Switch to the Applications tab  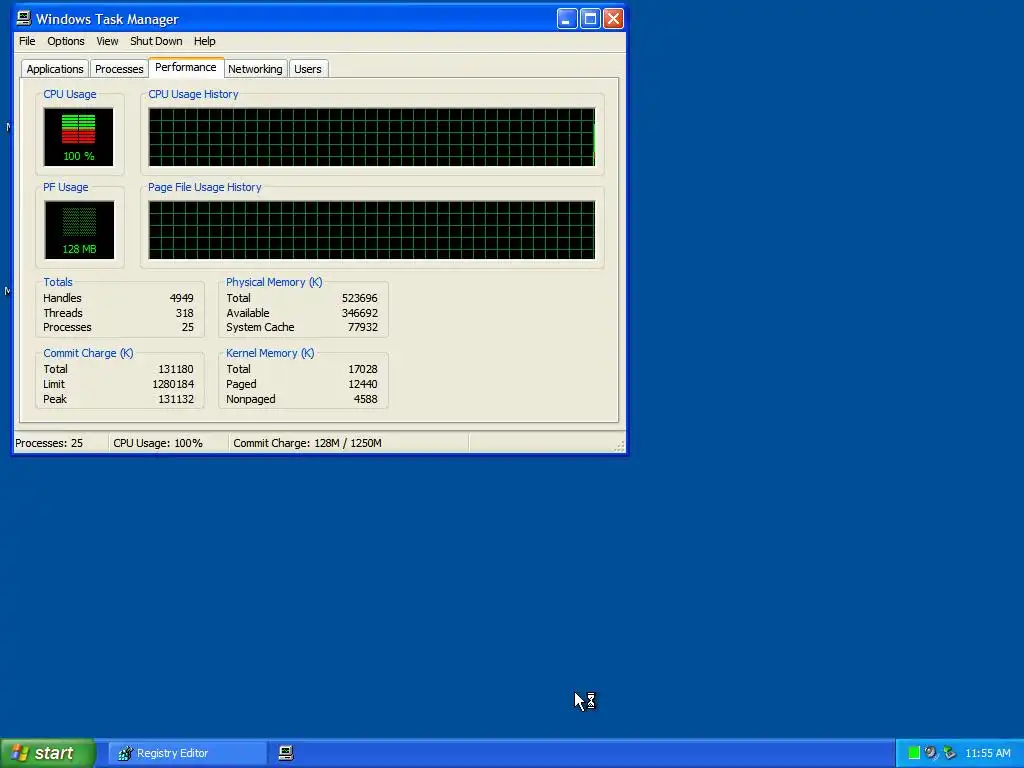coord(55,69)
